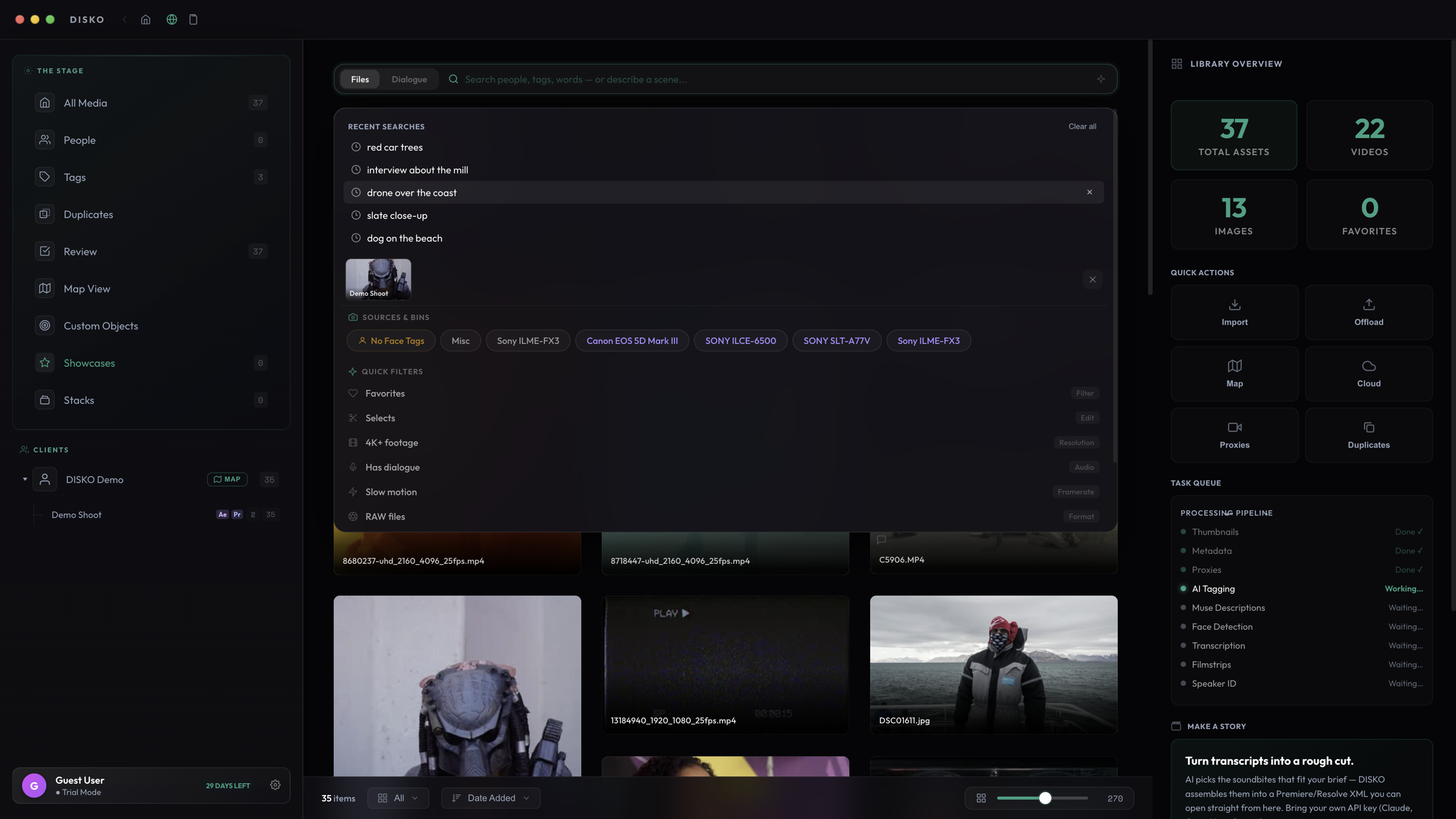Viewport: 1456px width, 819px height.
Task: Open the Duplicates quick action
Action: 1368,435
